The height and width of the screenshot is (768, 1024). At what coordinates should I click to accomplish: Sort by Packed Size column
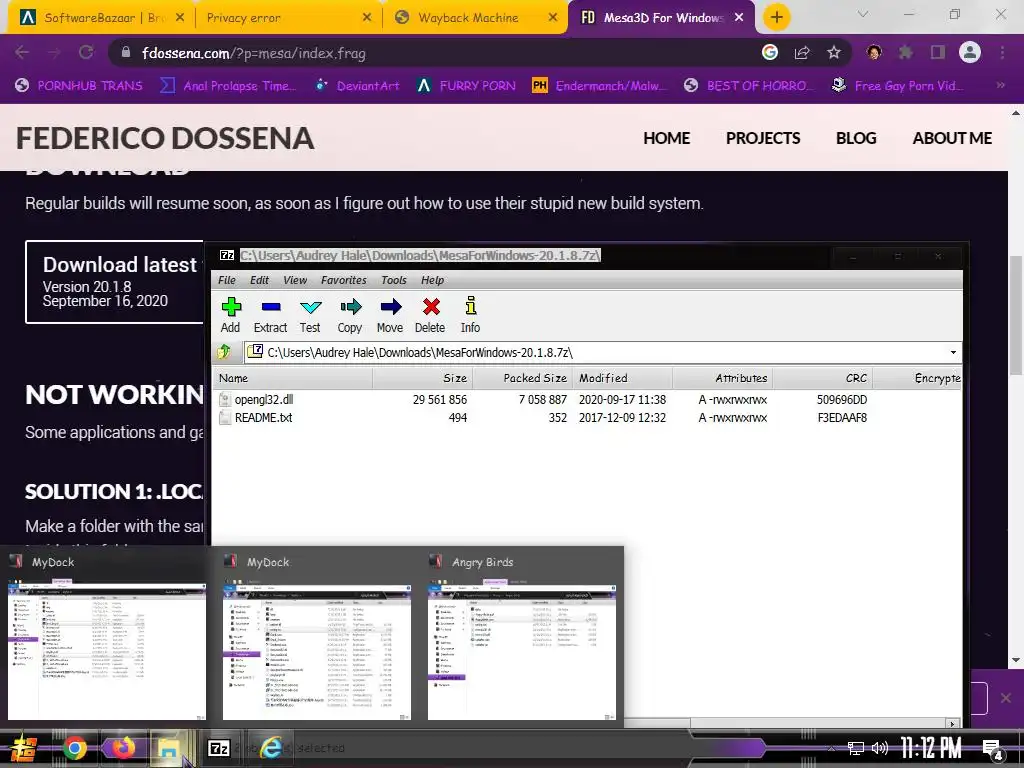(522, 378)
